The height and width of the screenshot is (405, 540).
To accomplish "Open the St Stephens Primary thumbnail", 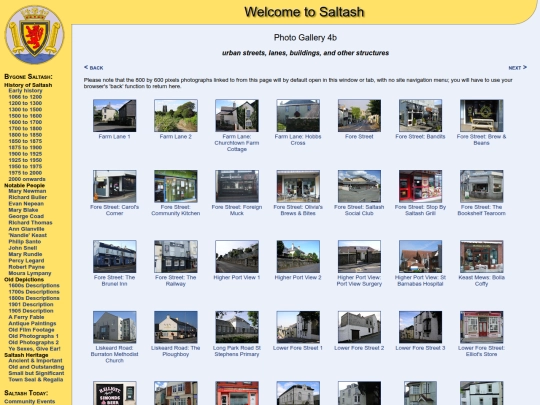I will click(x=237, y=327).
